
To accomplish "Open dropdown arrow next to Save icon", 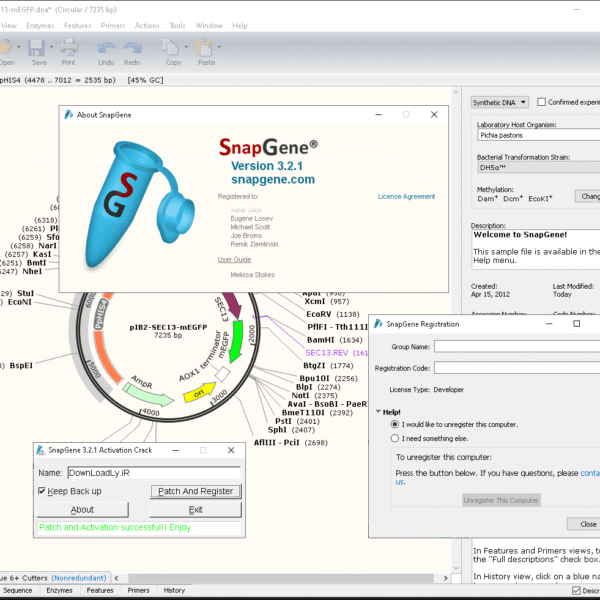I will pos(52,47).
